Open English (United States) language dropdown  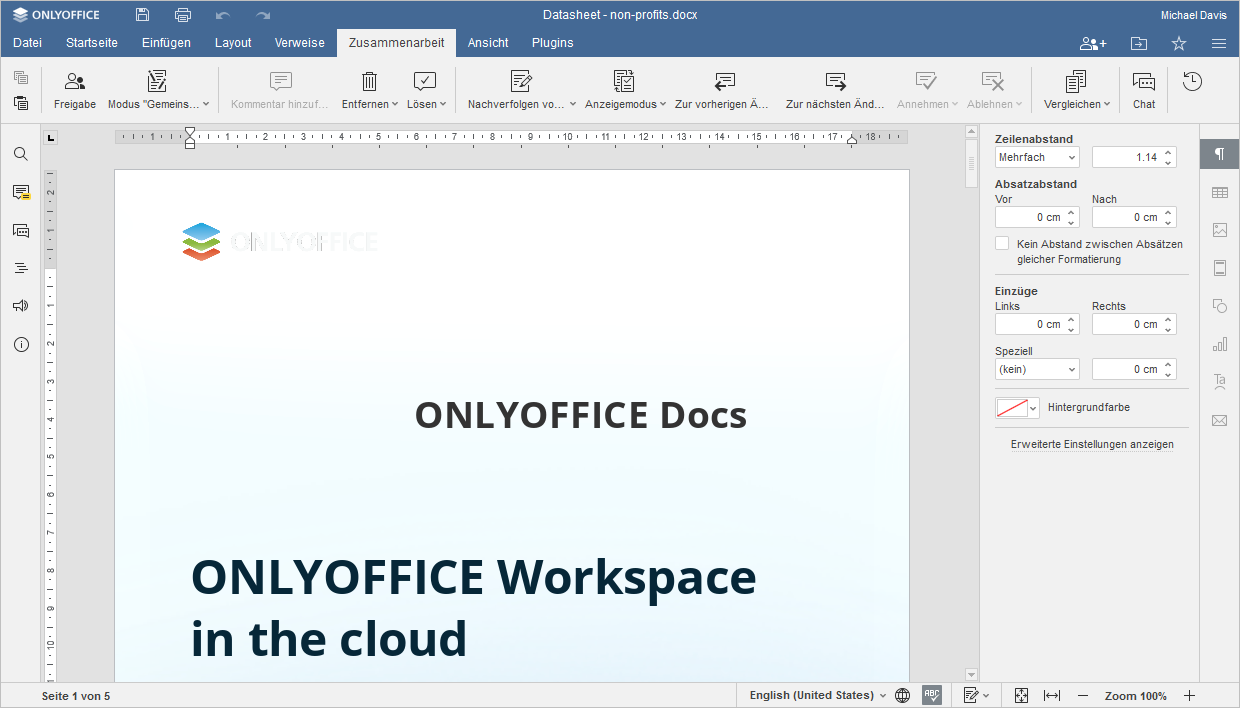(818, 695)
